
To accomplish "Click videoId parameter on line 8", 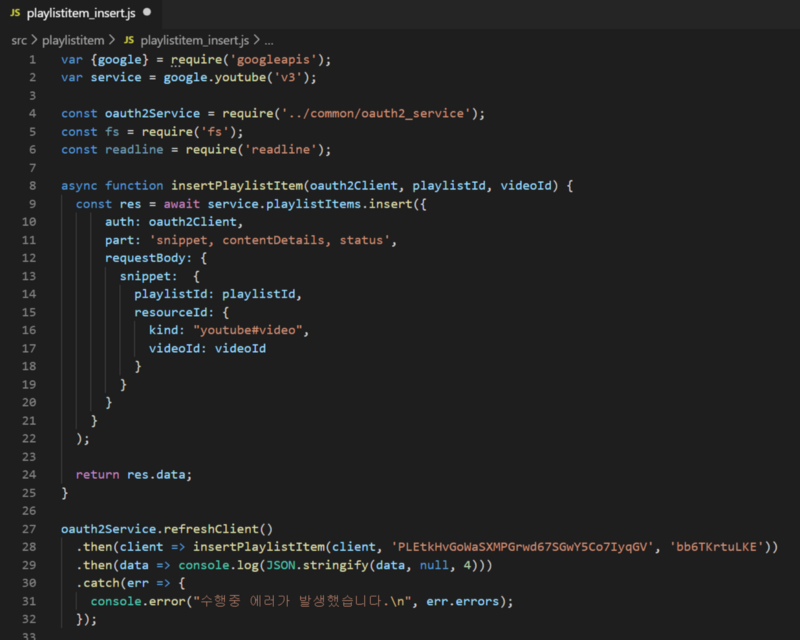I will (526, 186).
